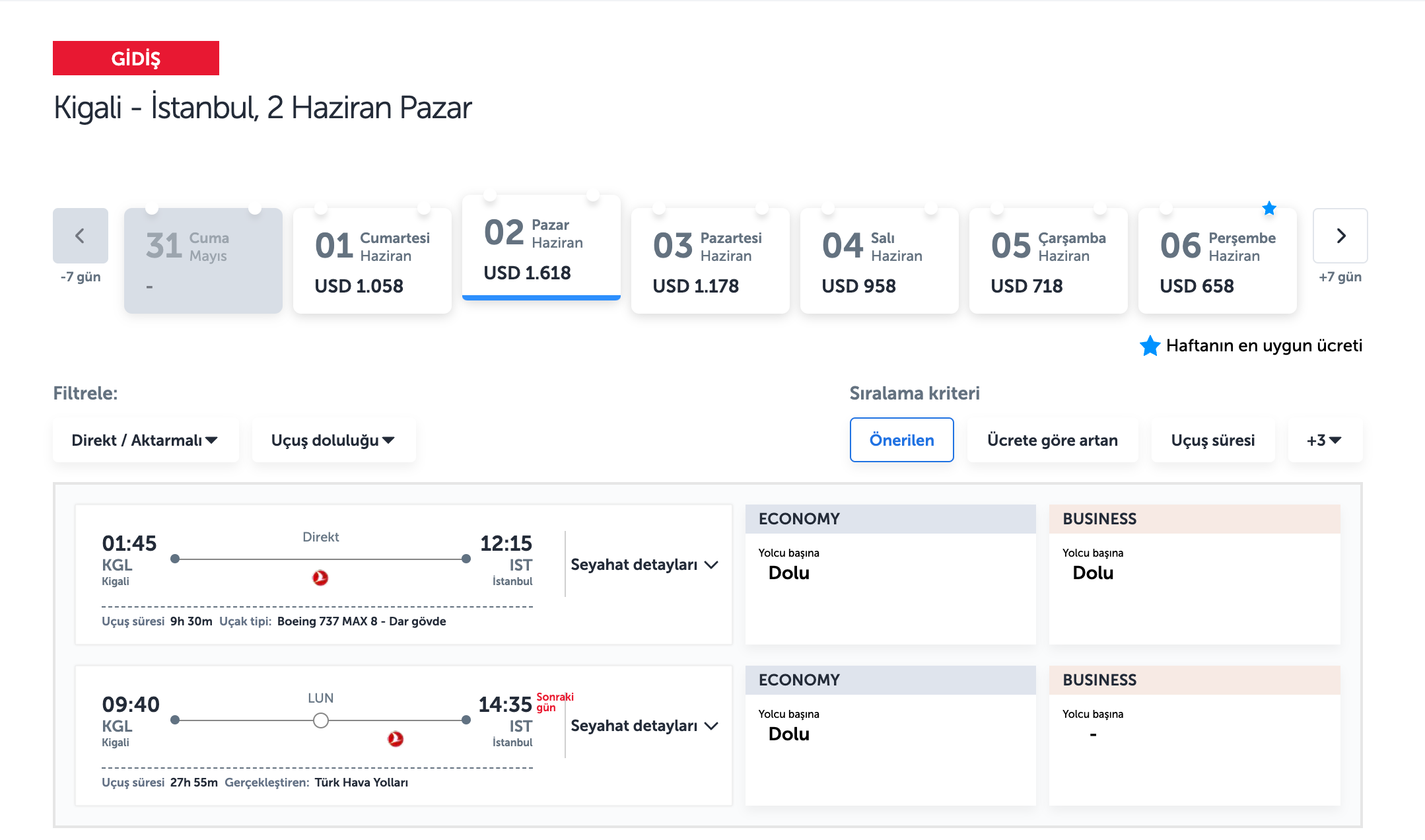Select 05 Çarşamba Haziran USD 718 date
1425x840 pixels.
[x=1049, y=261]
